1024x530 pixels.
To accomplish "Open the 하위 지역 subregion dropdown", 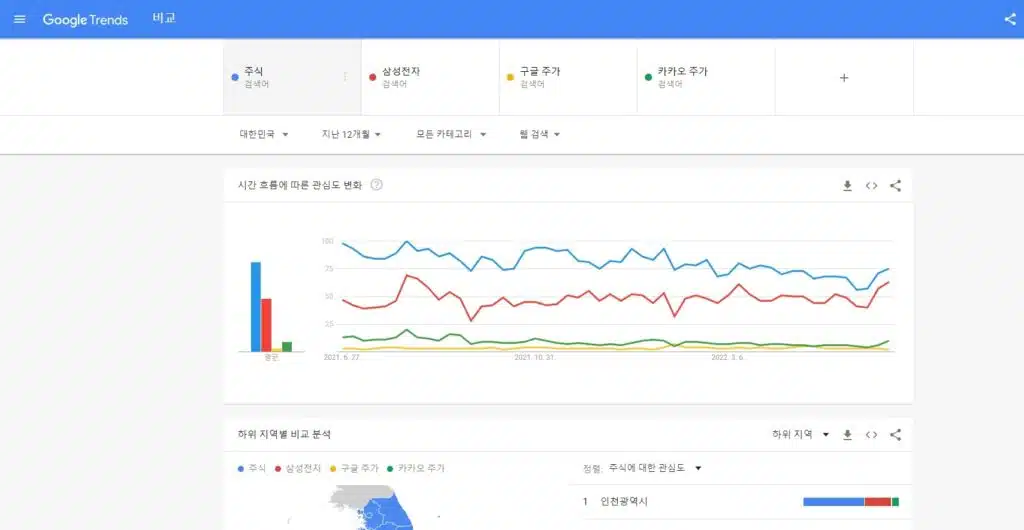I will pos(800,435).
